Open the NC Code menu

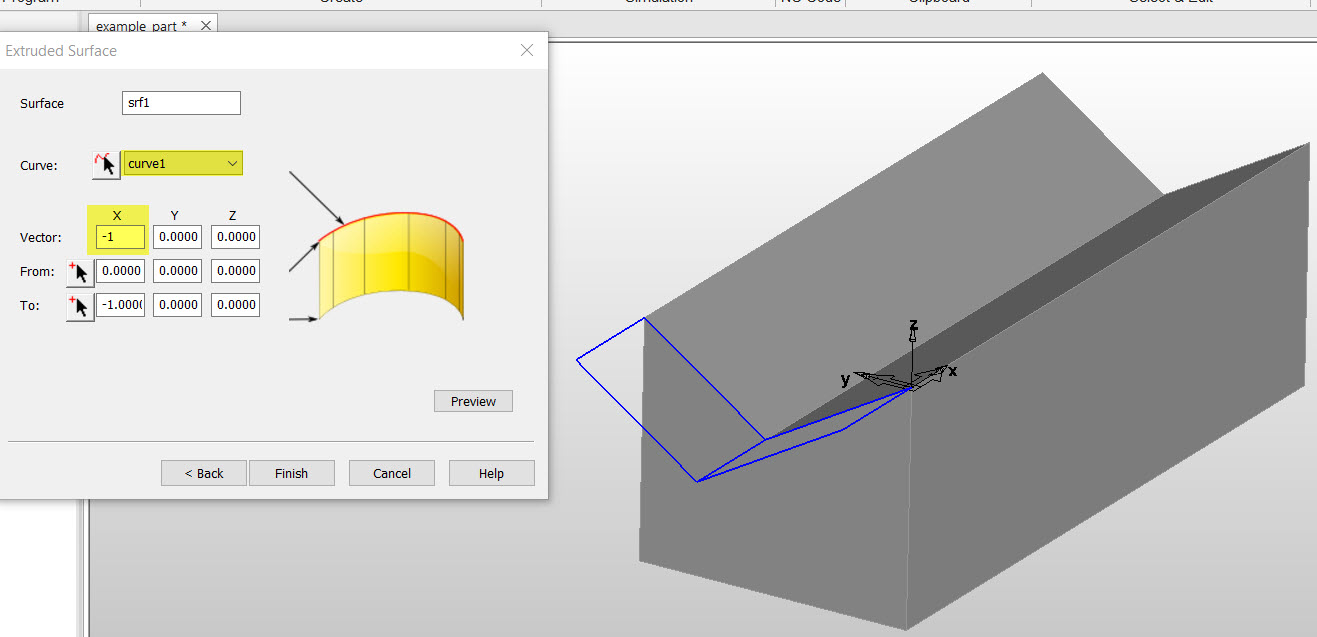click(x=810, y=2)
